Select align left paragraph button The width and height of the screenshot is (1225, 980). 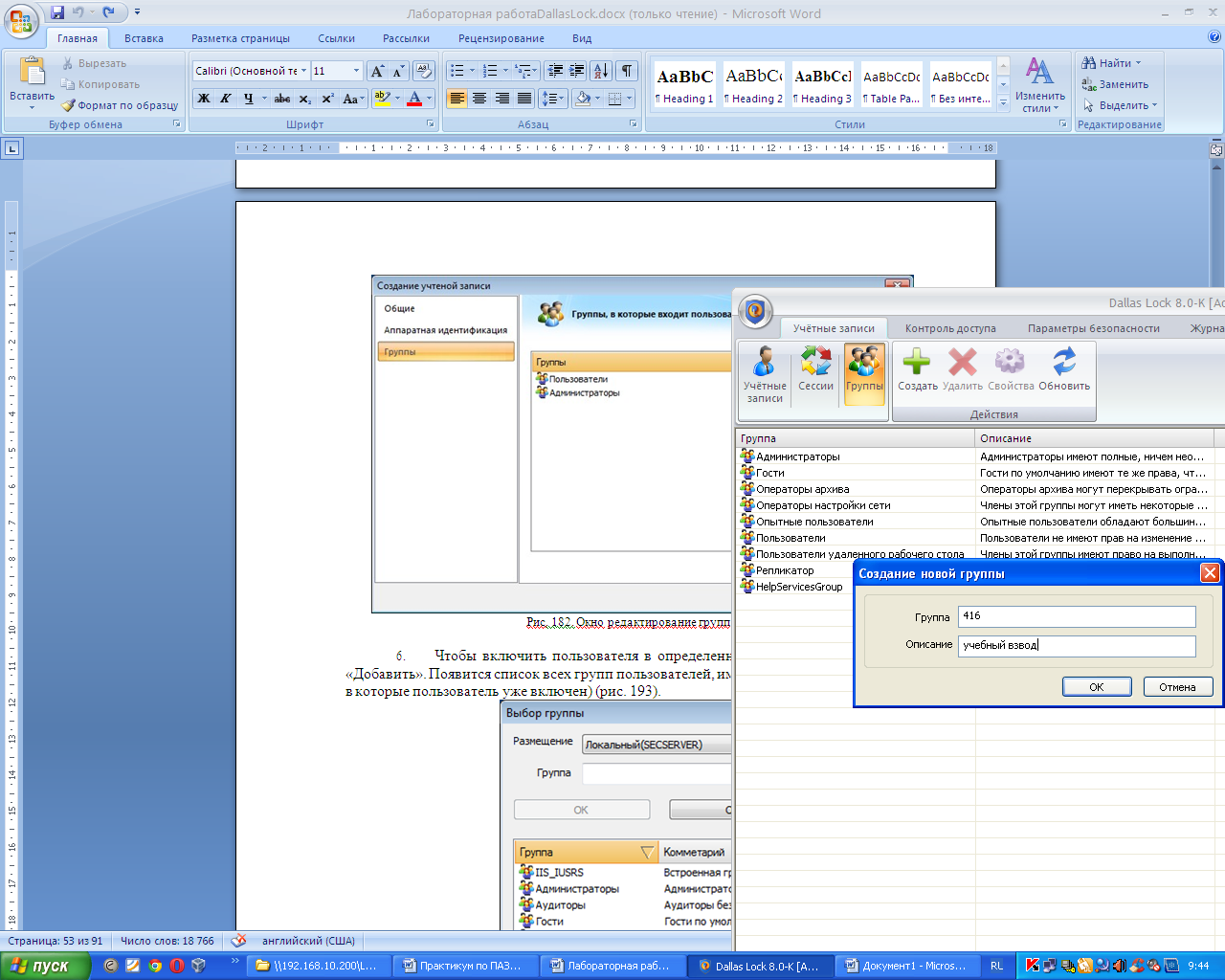click(x=457, y=99)
